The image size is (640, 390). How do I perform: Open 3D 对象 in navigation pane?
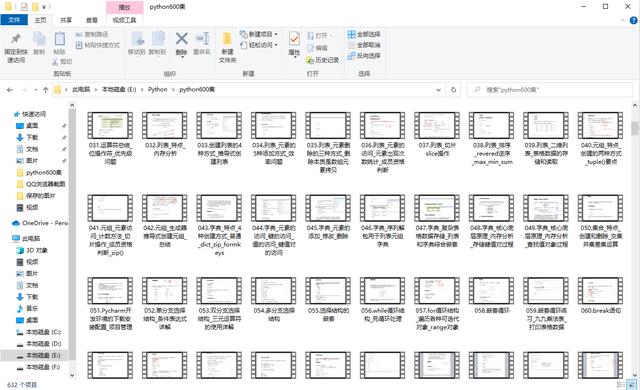coord(32,250)
